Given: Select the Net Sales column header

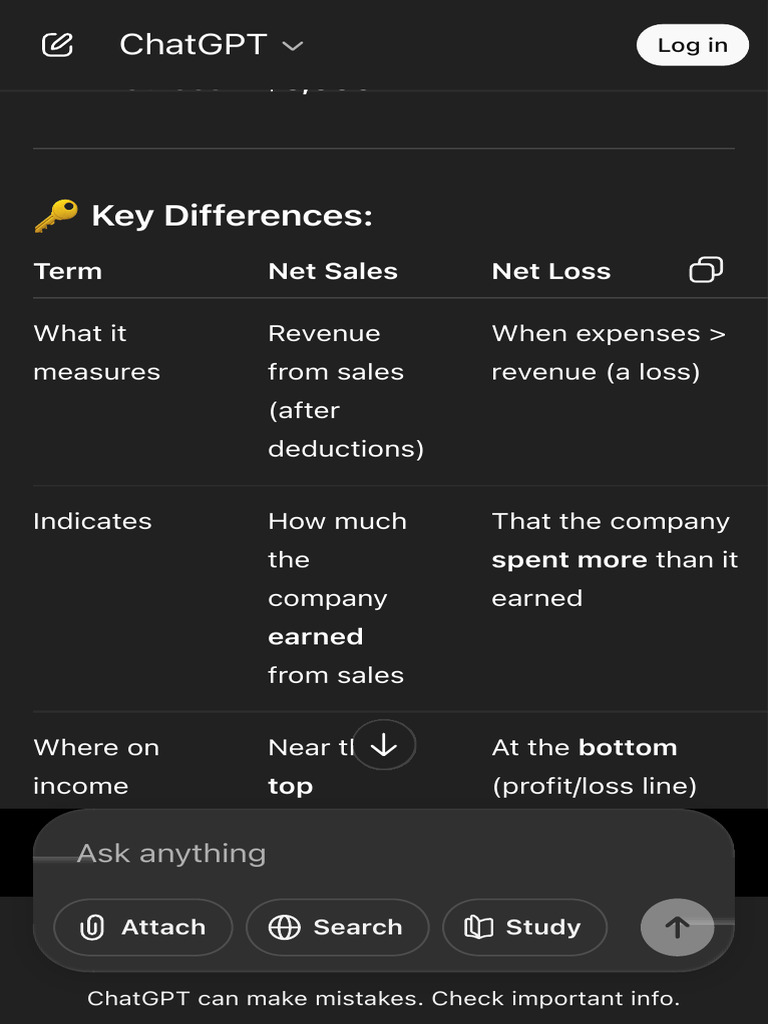Looking at the screenshot, I should 333,271.
